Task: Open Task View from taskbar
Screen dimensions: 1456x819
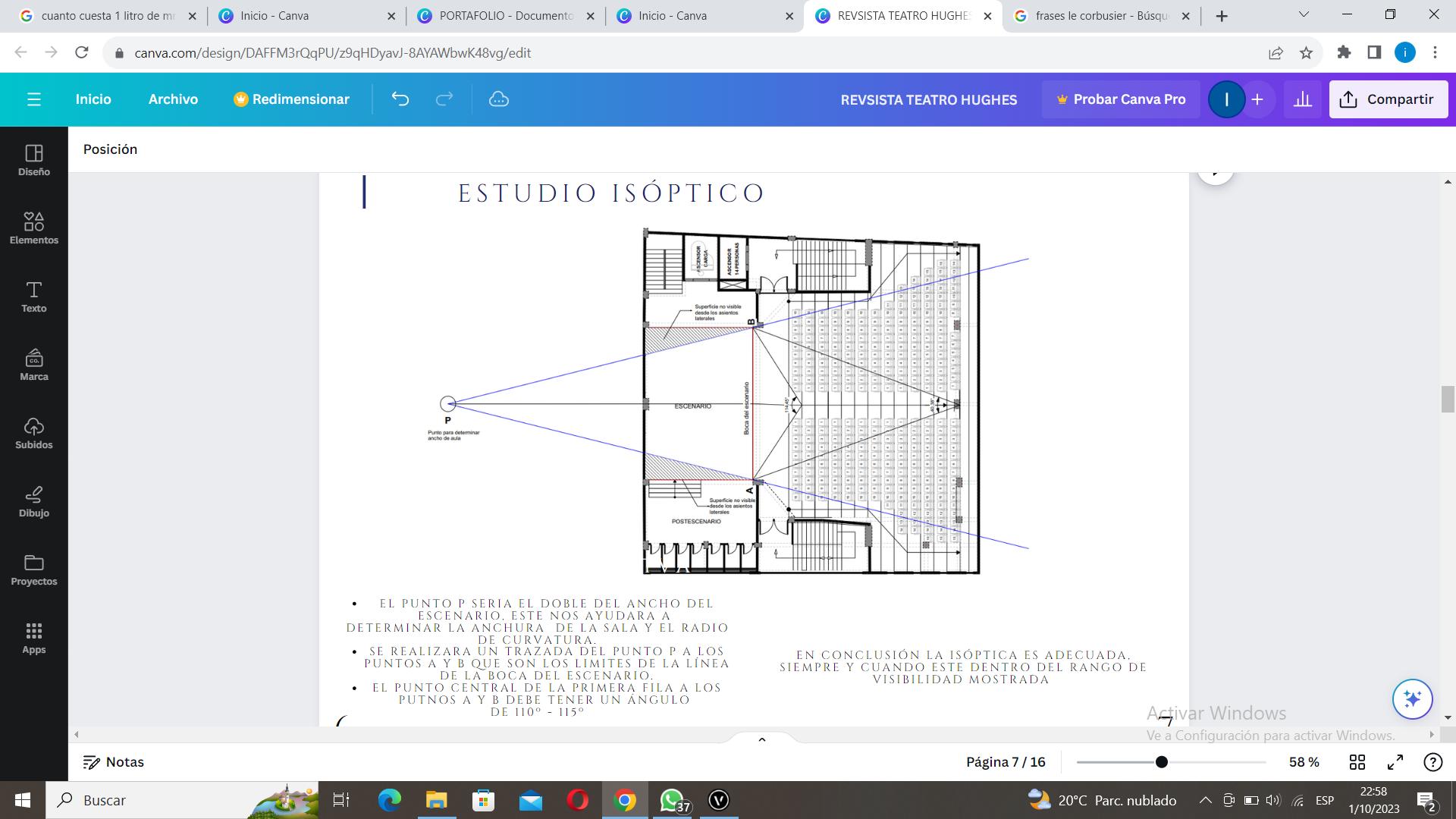Action: pyautogui.click(x=341, y=800)
